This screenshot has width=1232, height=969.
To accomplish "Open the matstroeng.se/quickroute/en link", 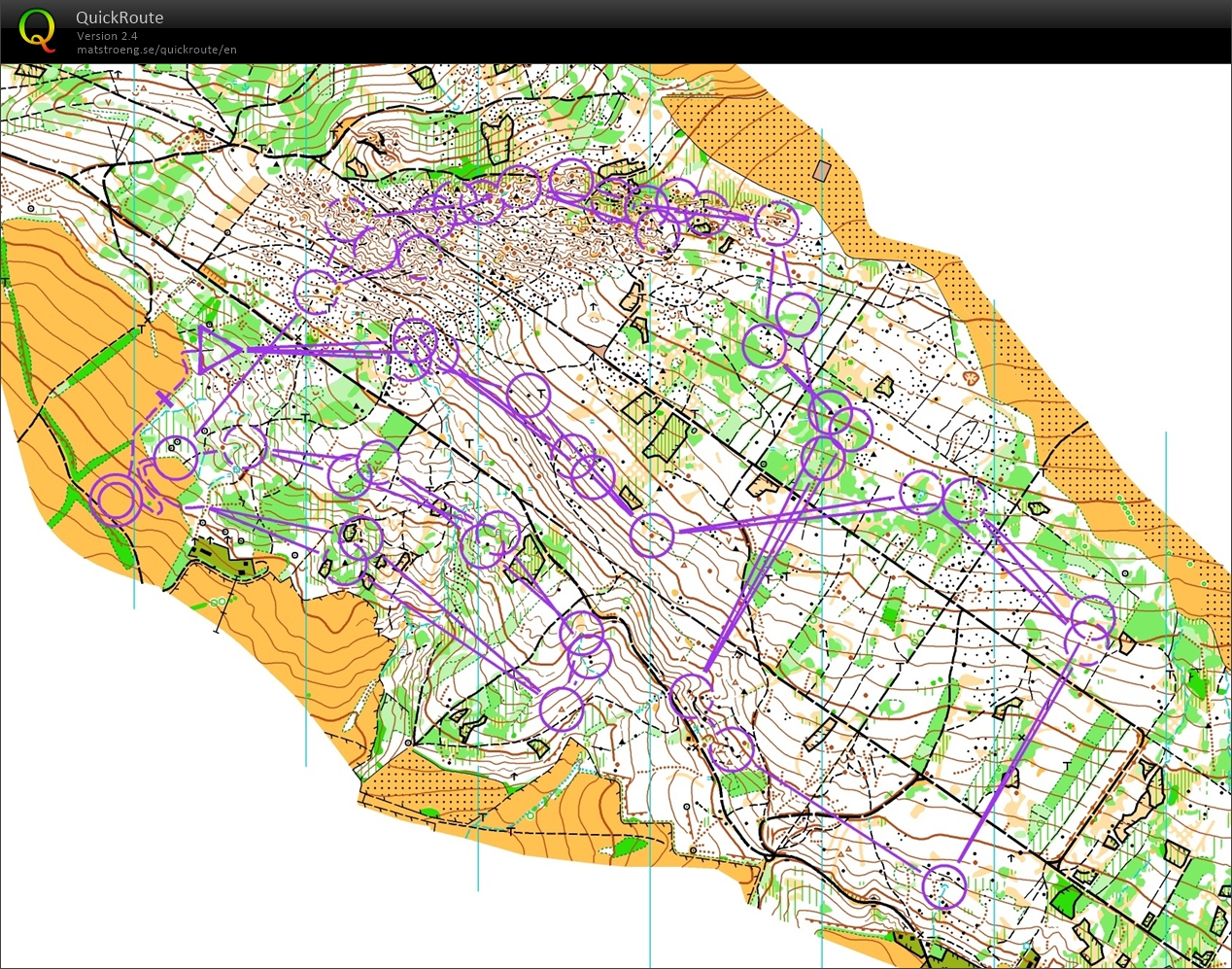I will [x=156, y=50].
